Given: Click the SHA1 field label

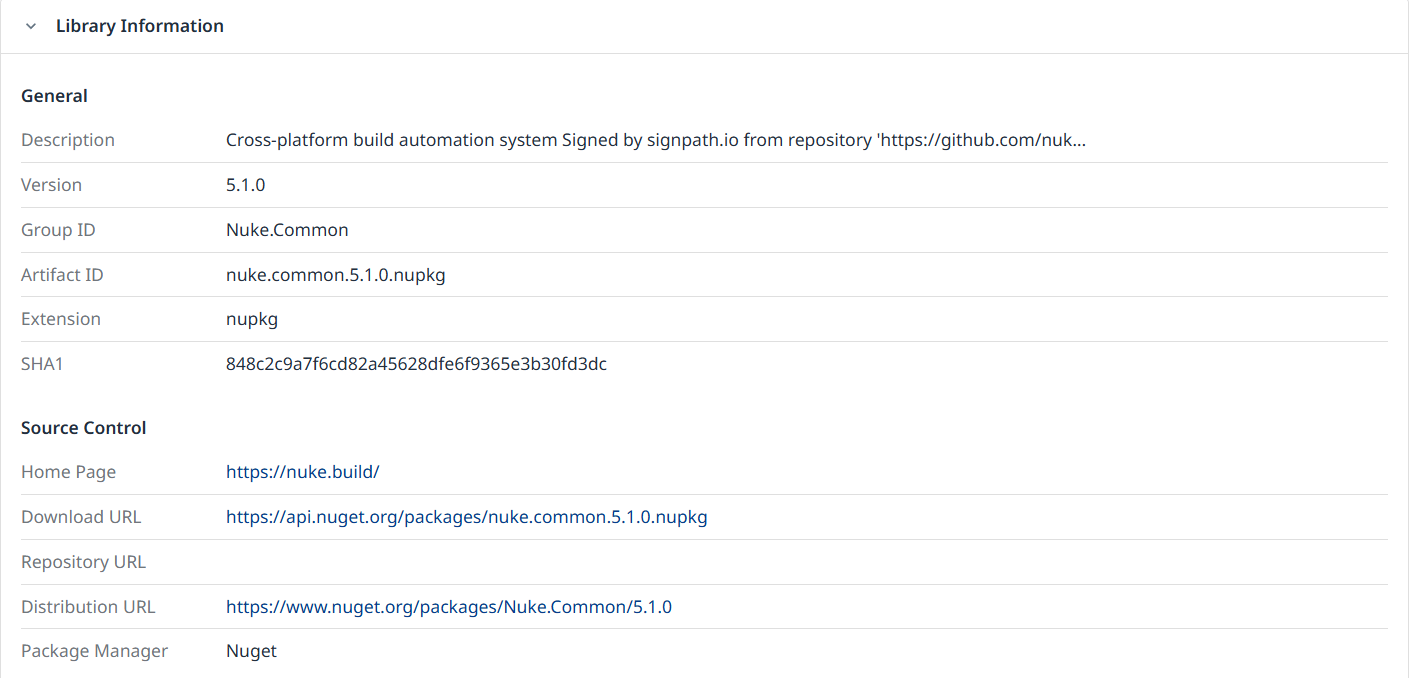Looking at the screenshot, I should pos(42,364).
